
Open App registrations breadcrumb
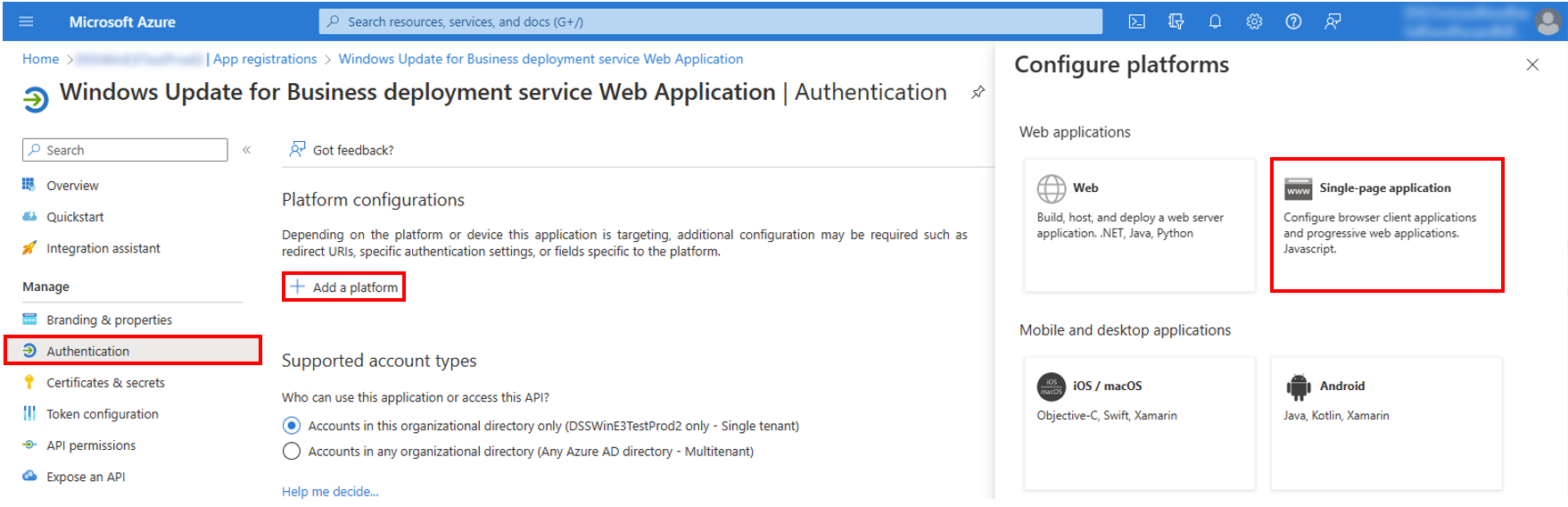point(265,59)
